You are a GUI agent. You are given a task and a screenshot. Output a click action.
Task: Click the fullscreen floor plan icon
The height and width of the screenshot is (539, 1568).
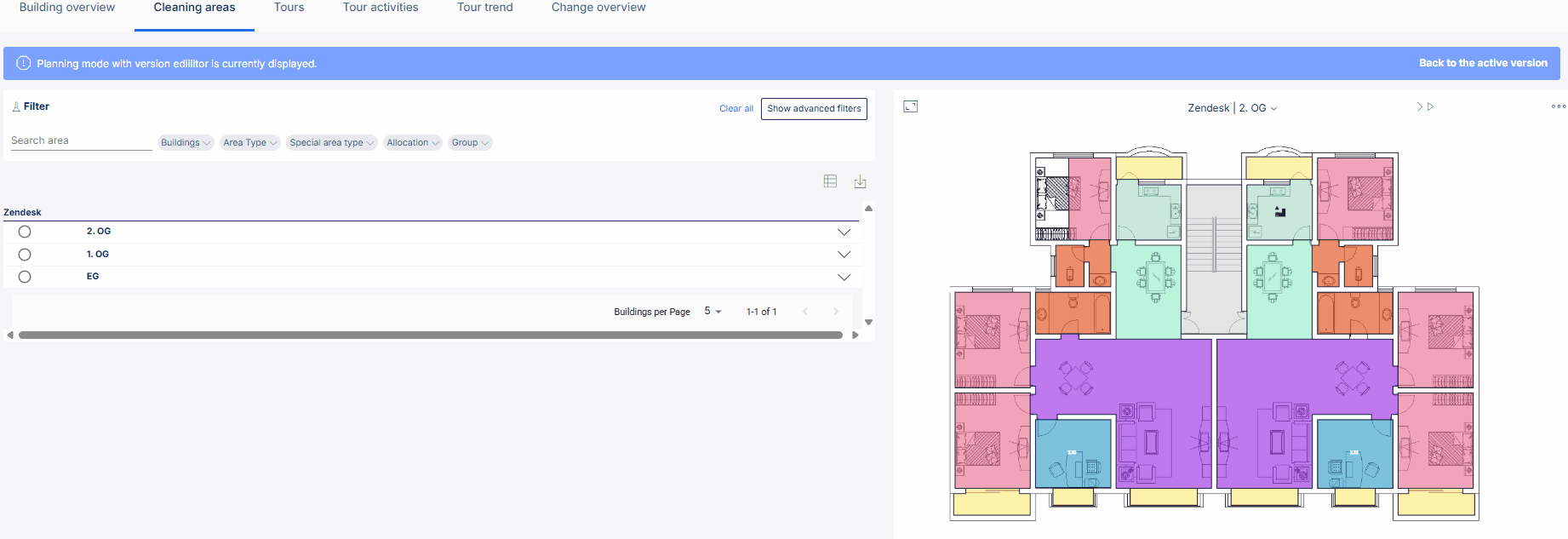[911, 106]
